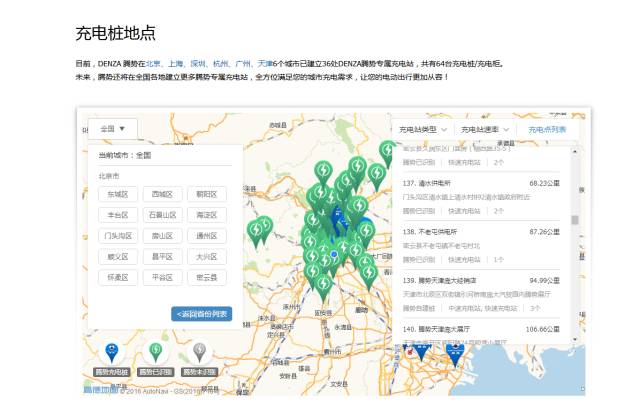Toggle the grey 腾势未识别 legend marker
Viewport: 640px width, 415px height.
199,353
